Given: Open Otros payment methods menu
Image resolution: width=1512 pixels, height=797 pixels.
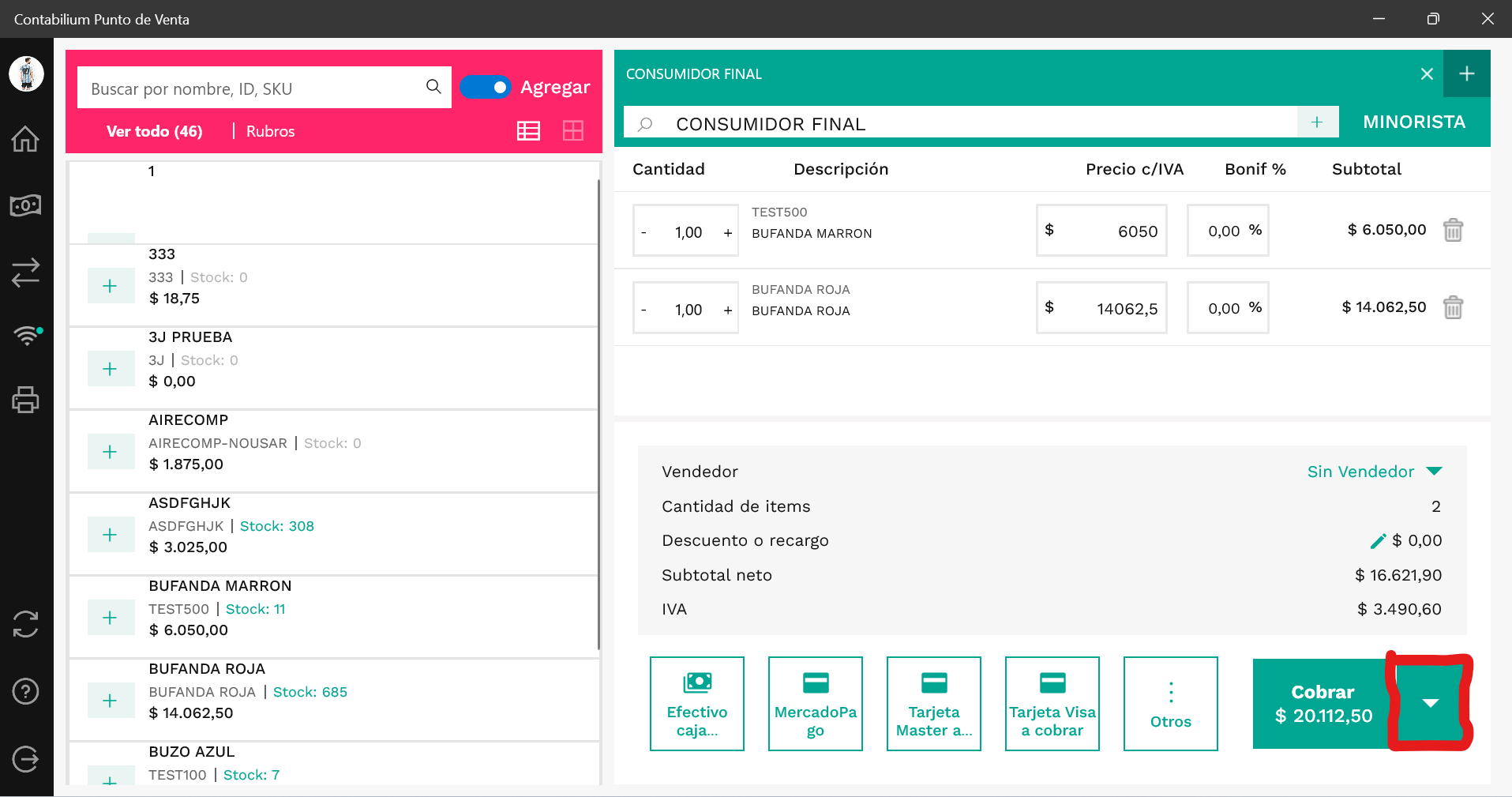Looking at the screenshot, I should click(1171, 704).
